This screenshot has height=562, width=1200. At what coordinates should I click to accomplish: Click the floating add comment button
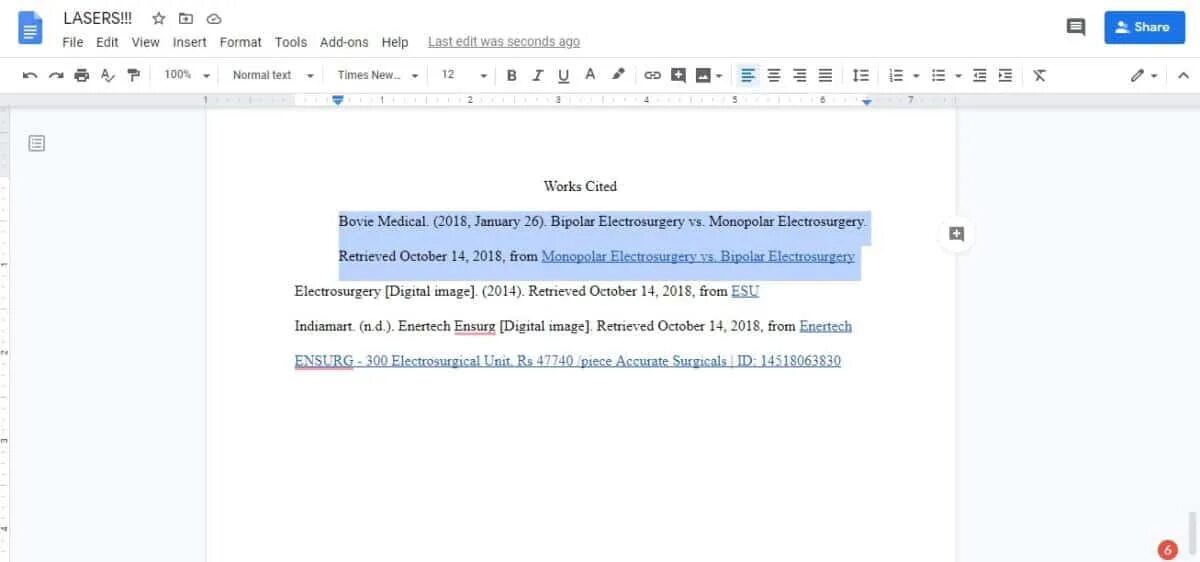click(x=957, y=233)
